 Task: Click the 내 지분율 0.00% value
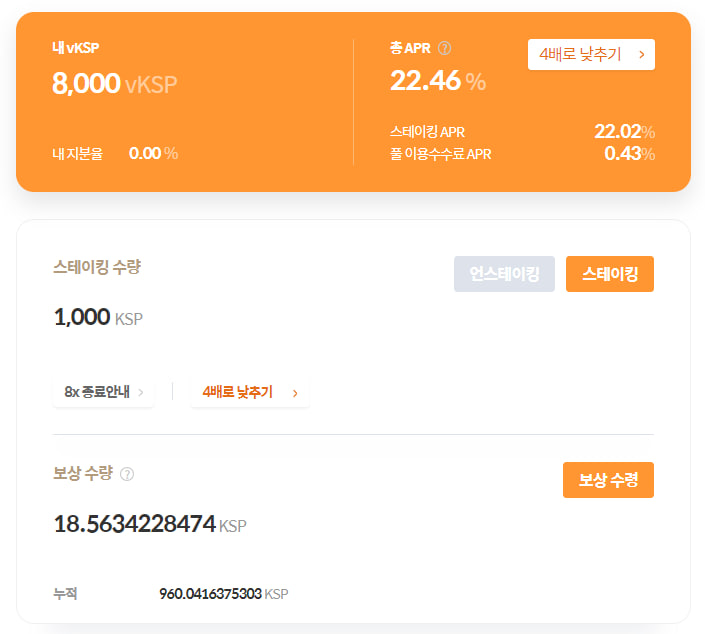click(x=153, y=153)
